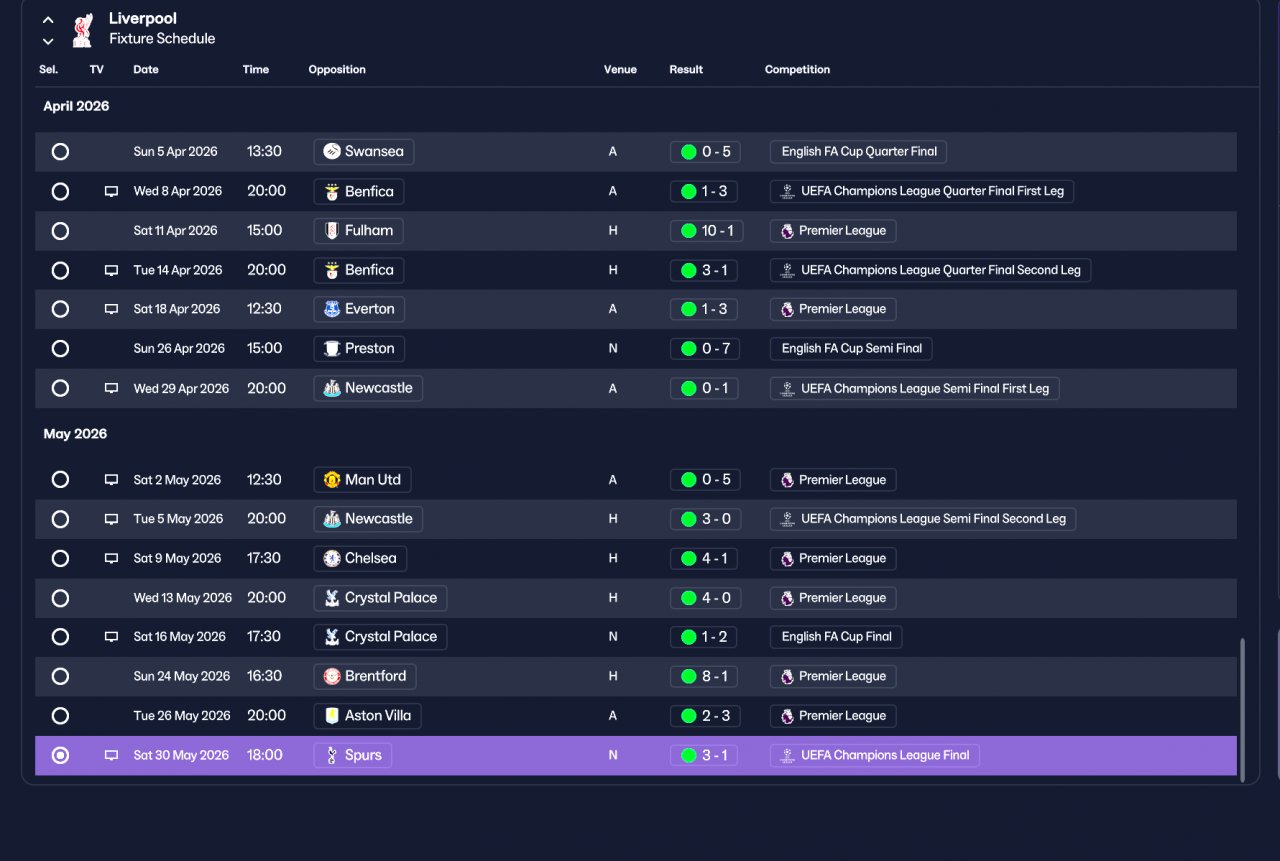
Task: Click the May 2026 month heading
Action: point(75,434)
